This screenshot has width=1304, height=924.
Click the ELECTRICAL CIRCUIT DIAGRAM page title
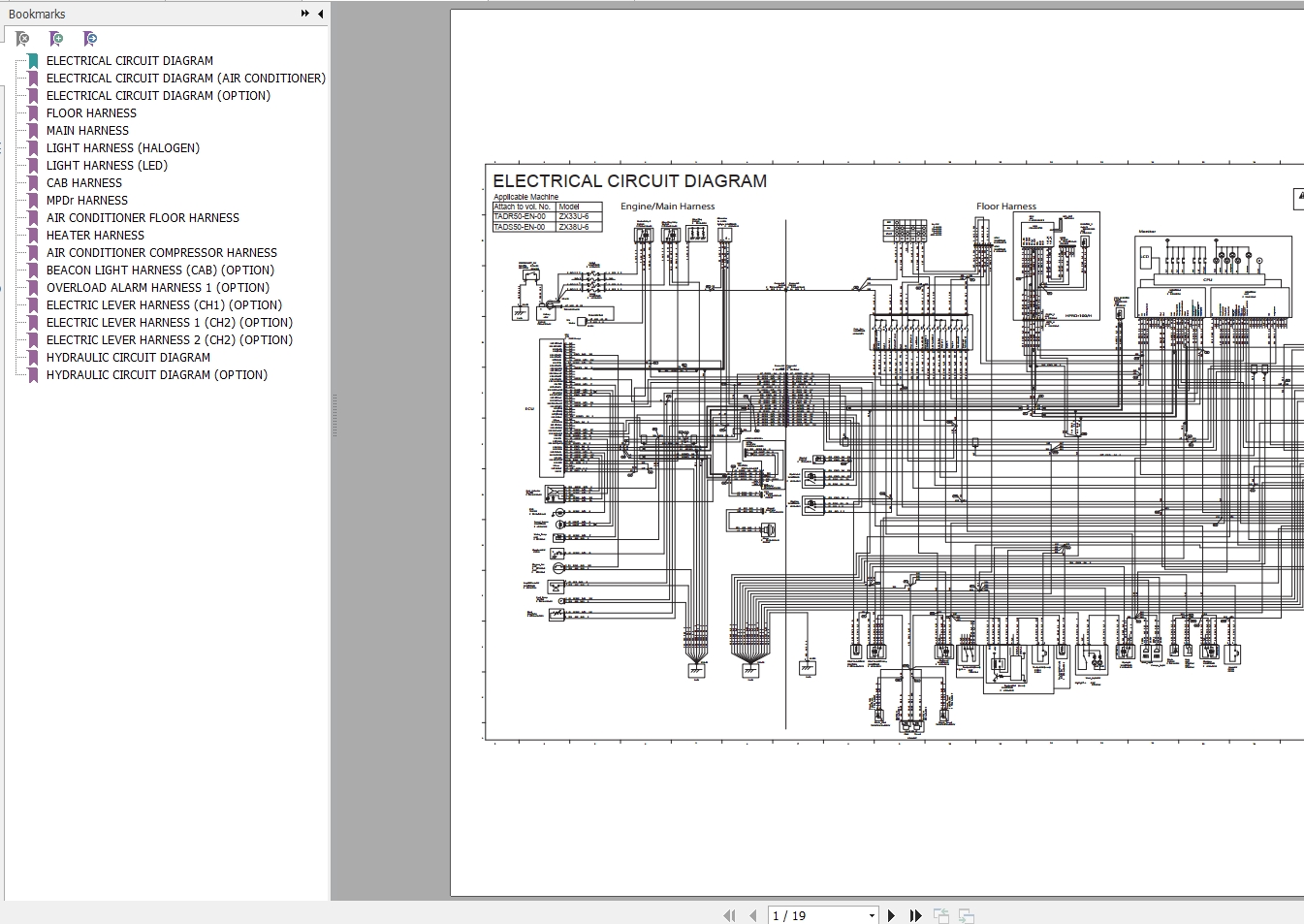pos(629,181)
